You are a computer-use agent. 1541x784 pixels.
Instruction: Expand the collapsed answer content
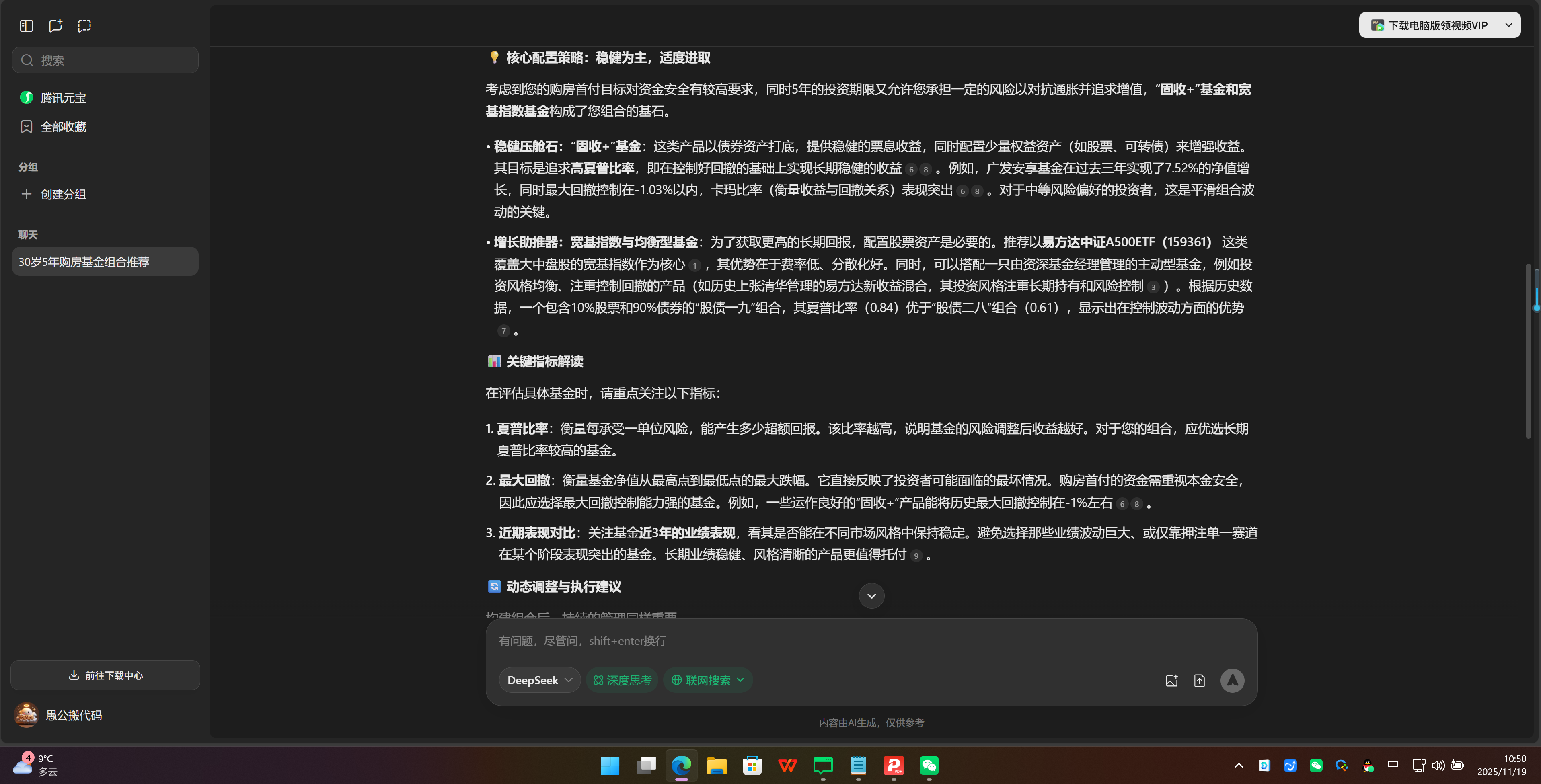(x=871, y=595)
